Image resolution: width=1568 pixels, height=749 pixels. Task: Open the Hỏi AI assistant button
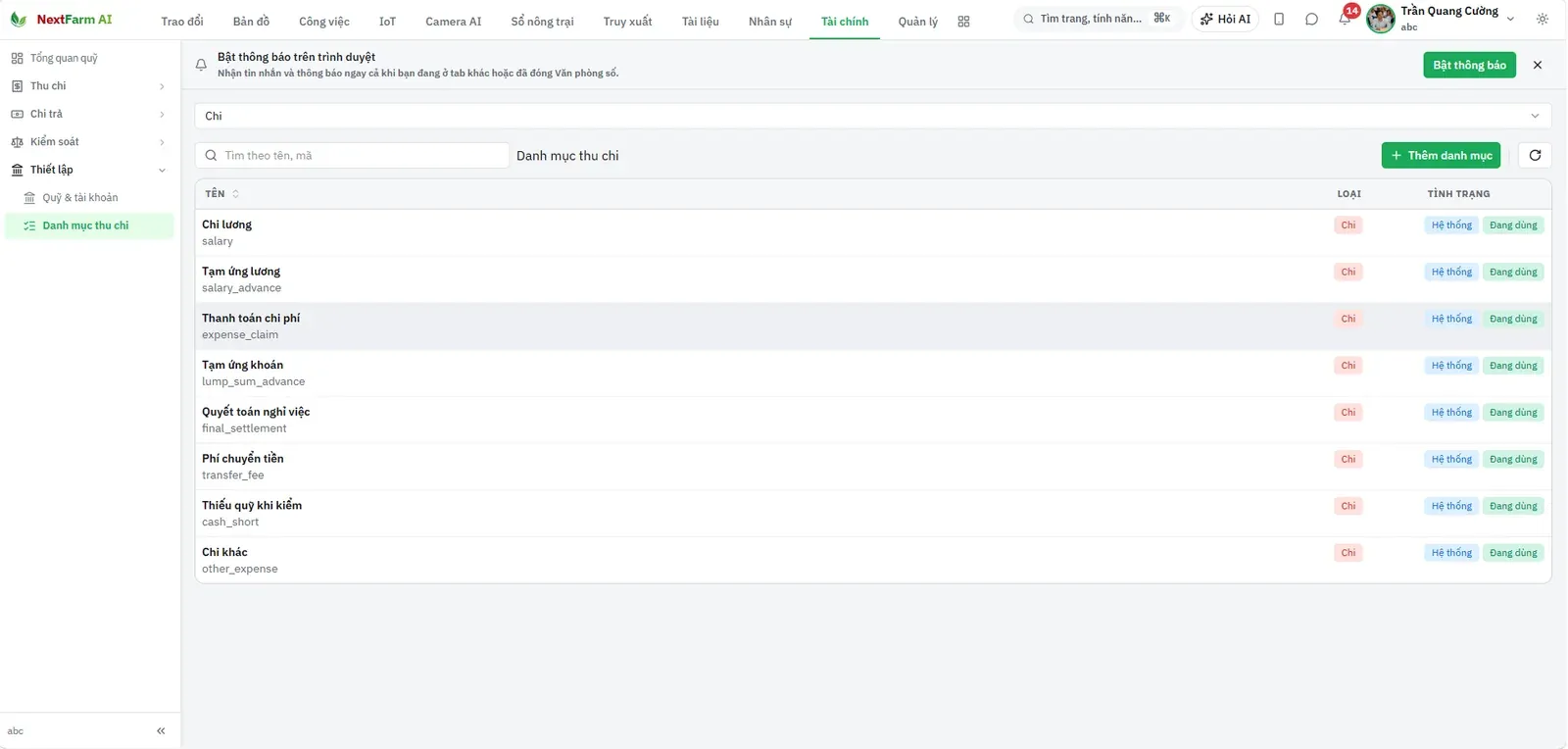coord(1225,19)
